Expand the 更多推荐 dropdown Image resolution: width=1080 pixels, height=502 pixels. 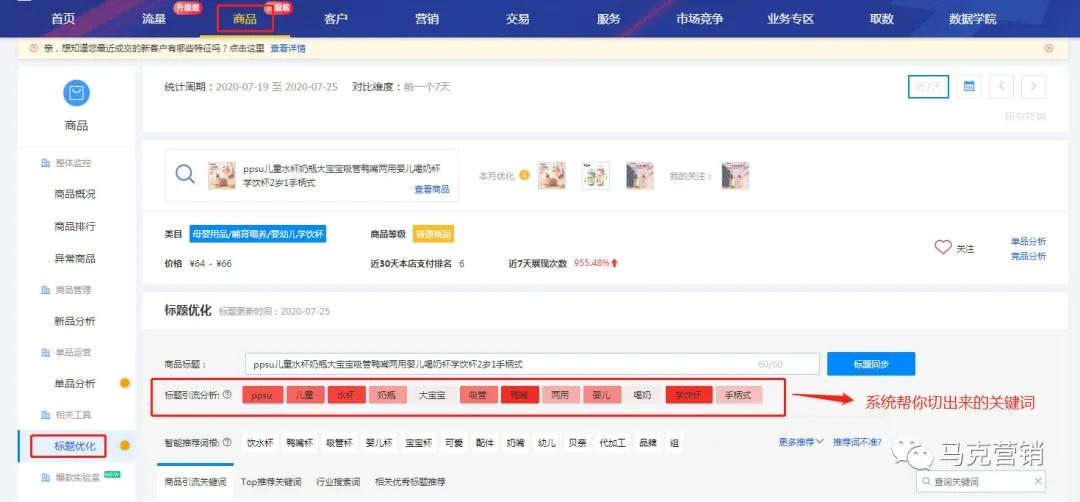pyautogui.click(x=801, y=441)
